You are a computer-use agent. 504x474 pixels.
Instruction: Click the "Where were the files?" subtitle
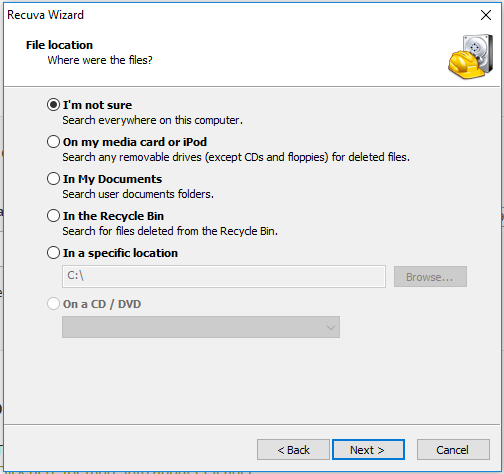point(100,60)
